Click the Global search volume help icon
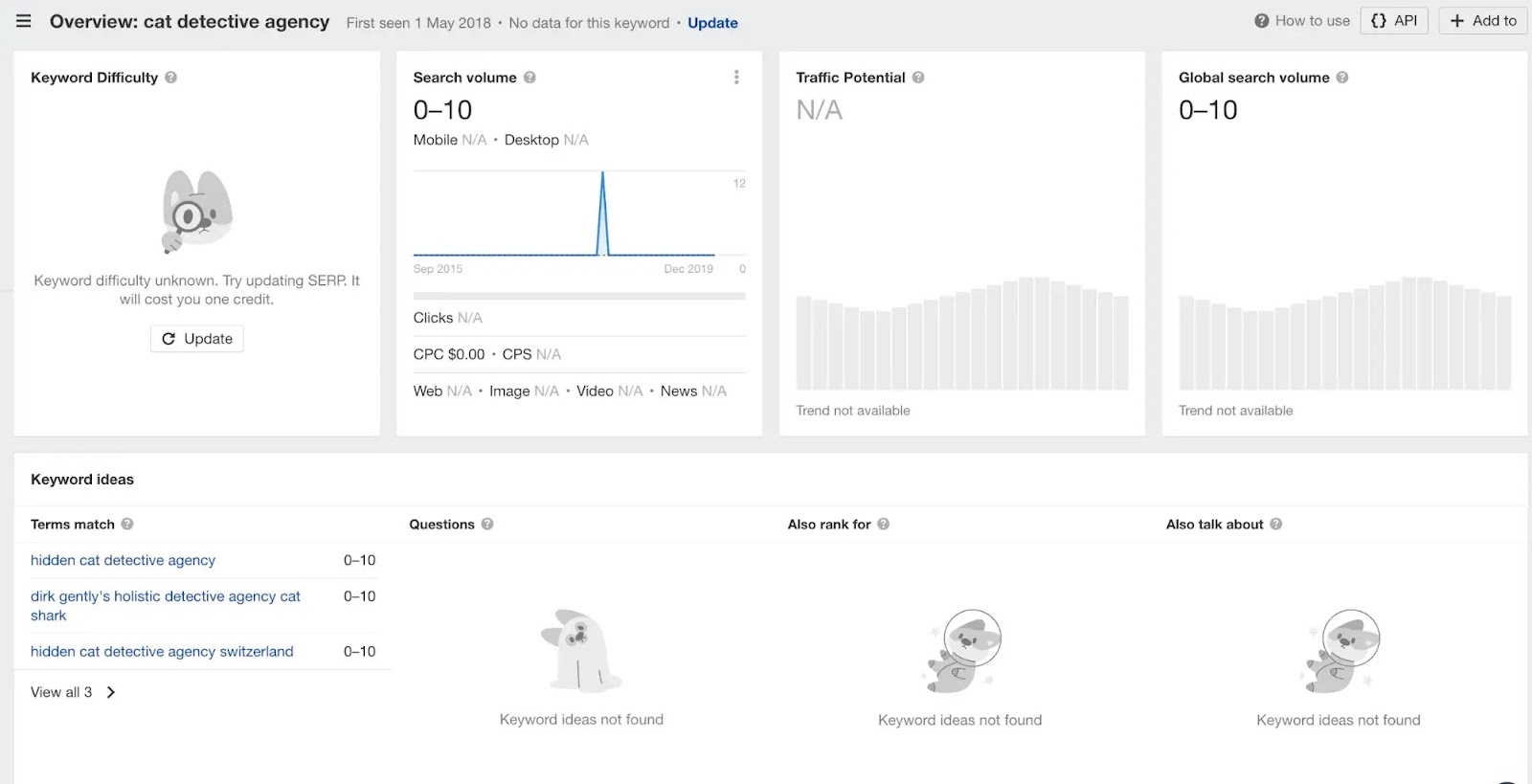1532x784 pixels. (1342, 78)
